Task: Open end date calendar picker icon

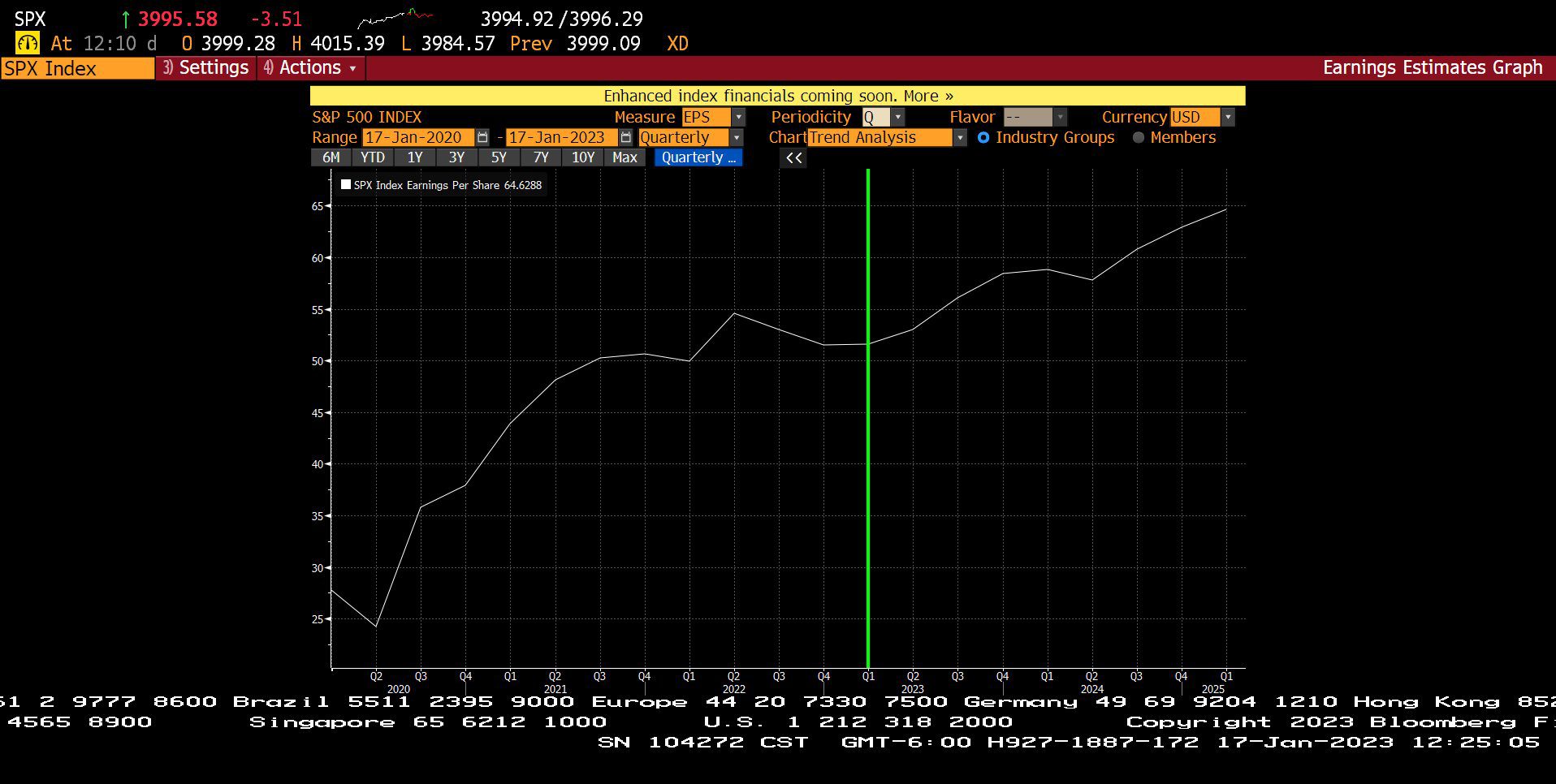Action: pyautogui.click(x=625, y=138)
